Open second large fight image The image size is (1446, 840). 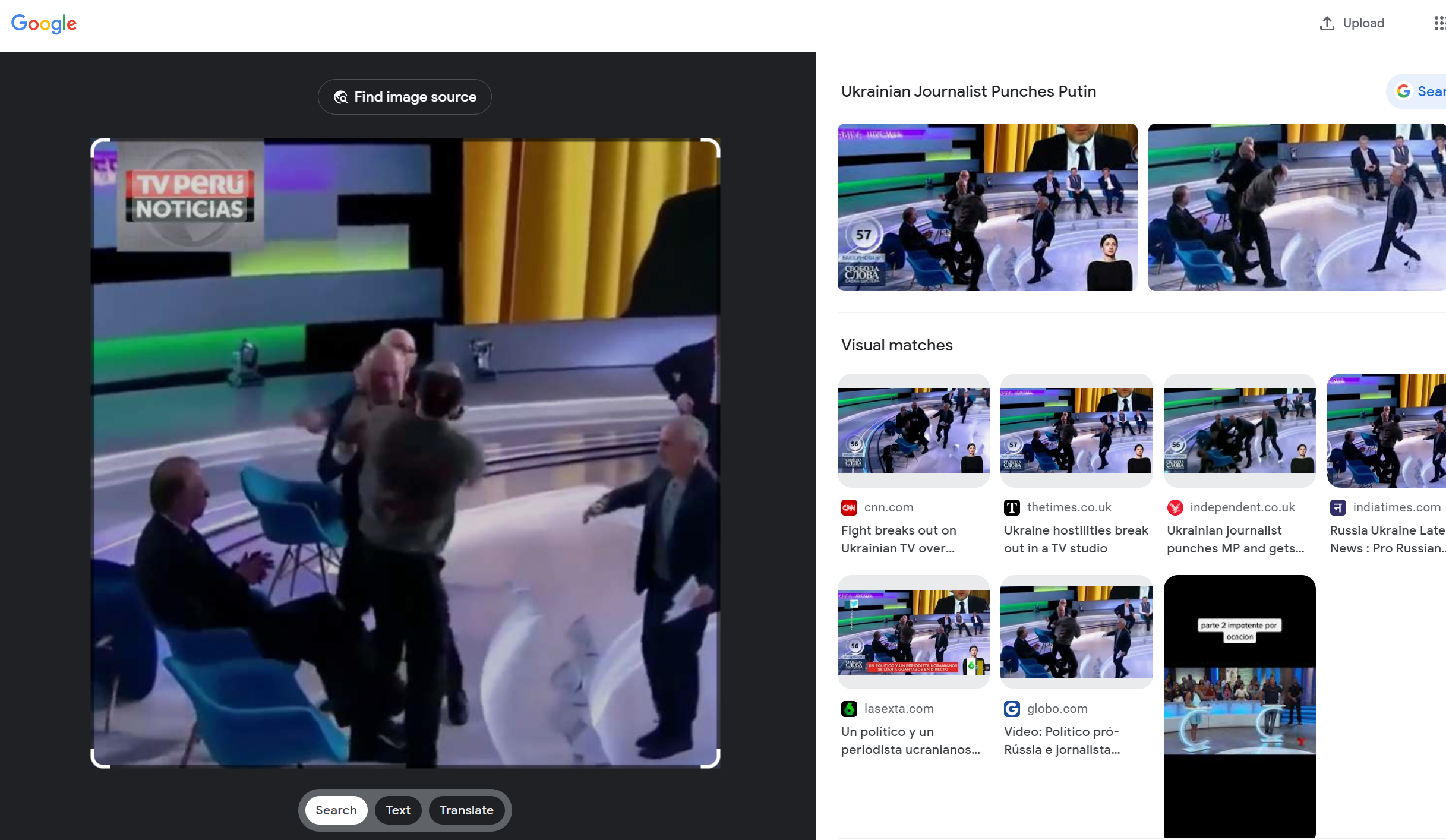(1297, 207)
